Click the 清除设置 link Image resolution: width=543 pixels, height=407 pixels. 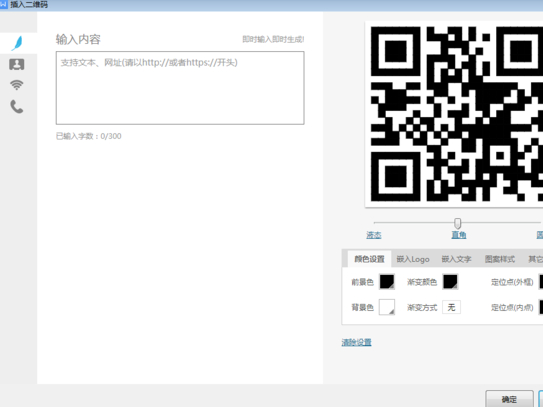[x=356, y=343]
